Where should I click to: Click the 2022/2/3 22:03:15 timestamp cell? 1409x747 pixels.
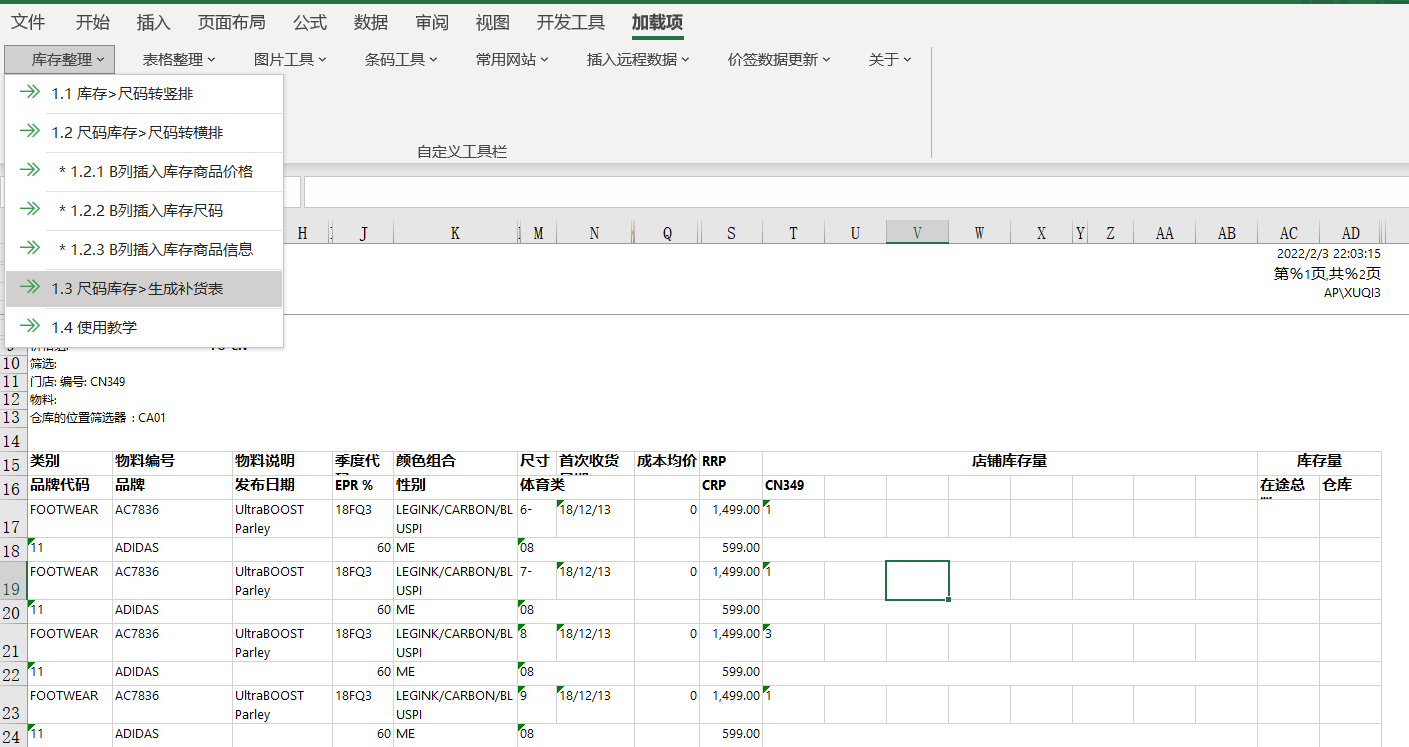[x=1329, y=254]
